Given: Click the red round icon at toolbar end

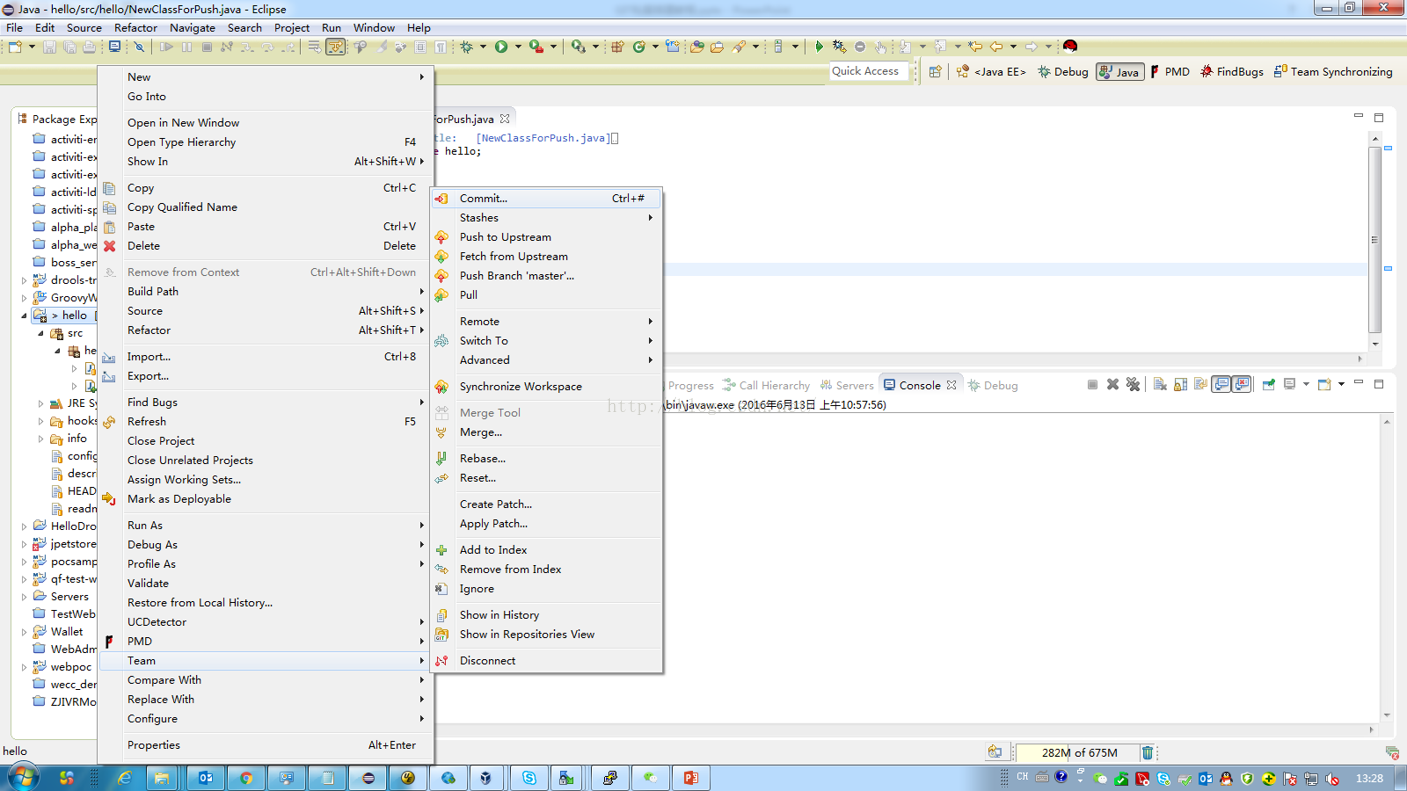Looking at the screenshot, I should pyautogui.click(x=1070, y=46).
